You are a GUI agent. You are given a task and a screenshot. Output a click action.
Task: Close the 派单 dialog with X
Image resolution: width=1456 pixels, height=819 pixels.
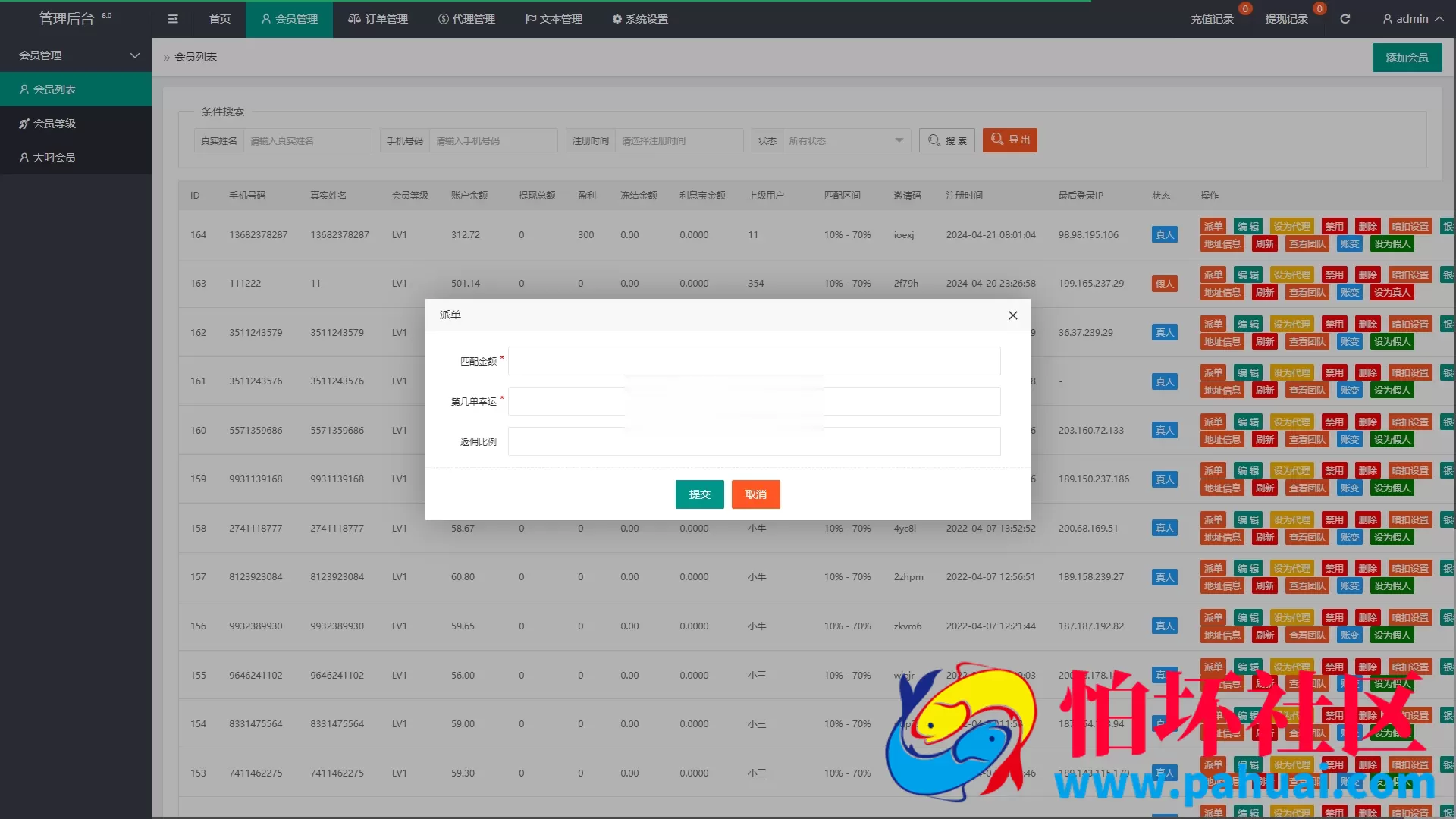coord(1012,315)
